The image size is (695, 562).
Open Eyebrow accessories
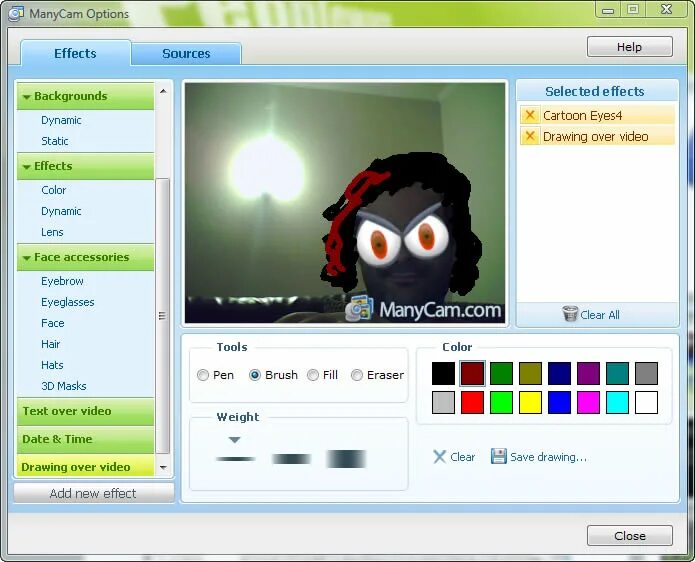coord(62,281)
